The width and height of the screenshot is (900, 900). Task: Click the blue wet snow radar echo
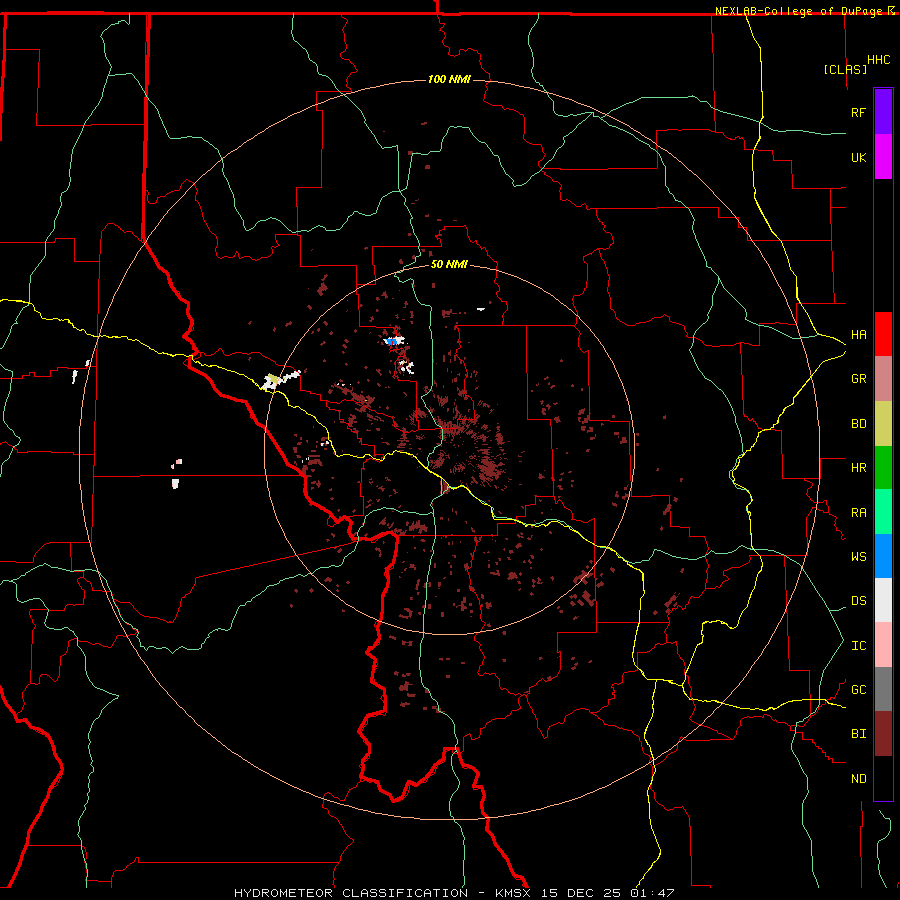click(x=393, y=341)
